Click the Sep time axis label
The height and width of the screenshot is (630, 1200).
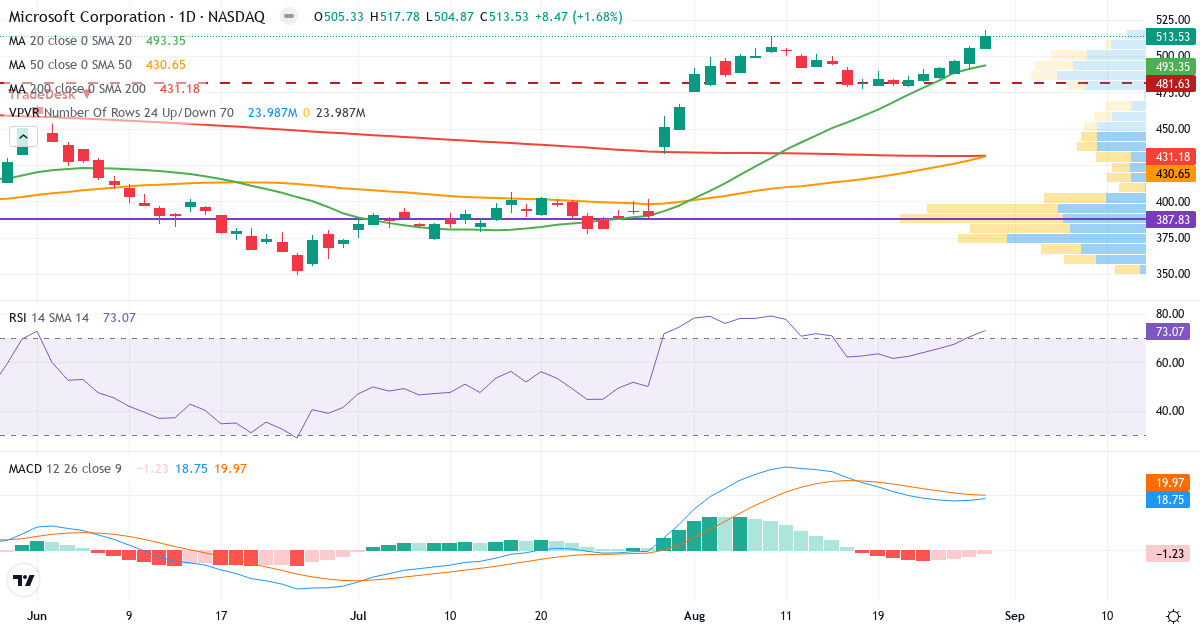pos(1014,615)
